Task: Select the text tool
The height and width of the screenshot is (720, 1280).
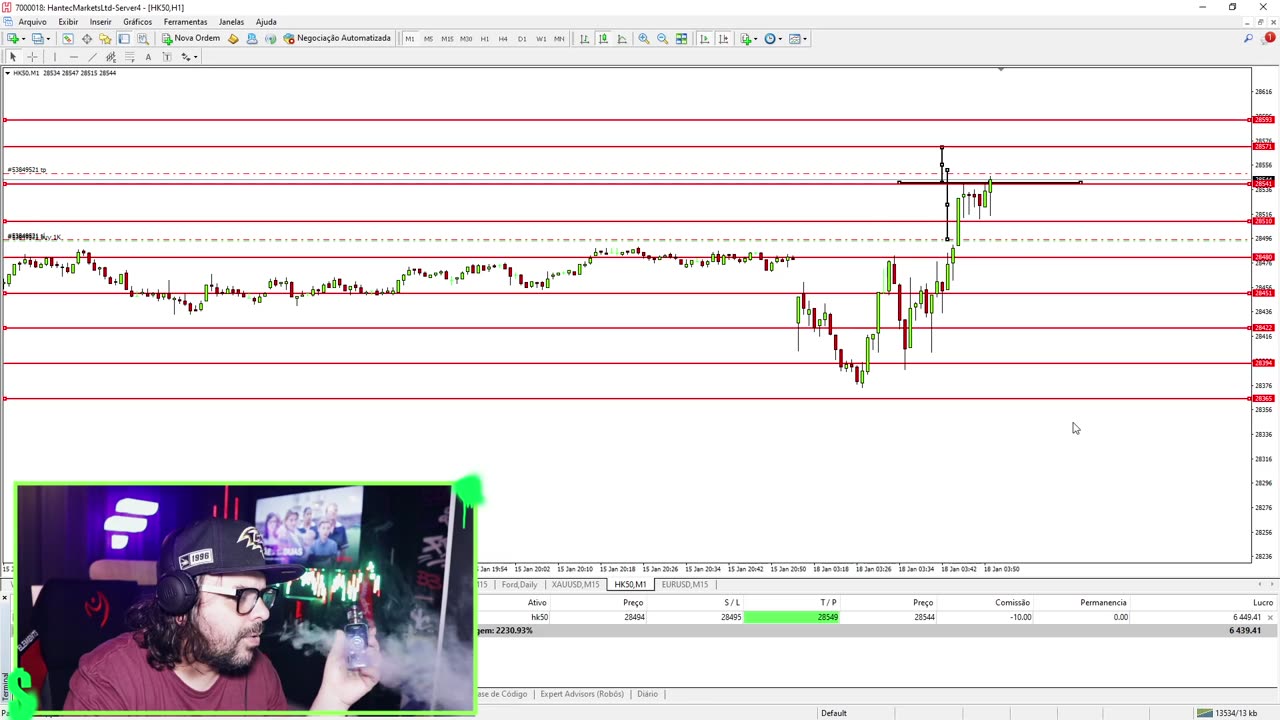Action: tap(148, 57)
